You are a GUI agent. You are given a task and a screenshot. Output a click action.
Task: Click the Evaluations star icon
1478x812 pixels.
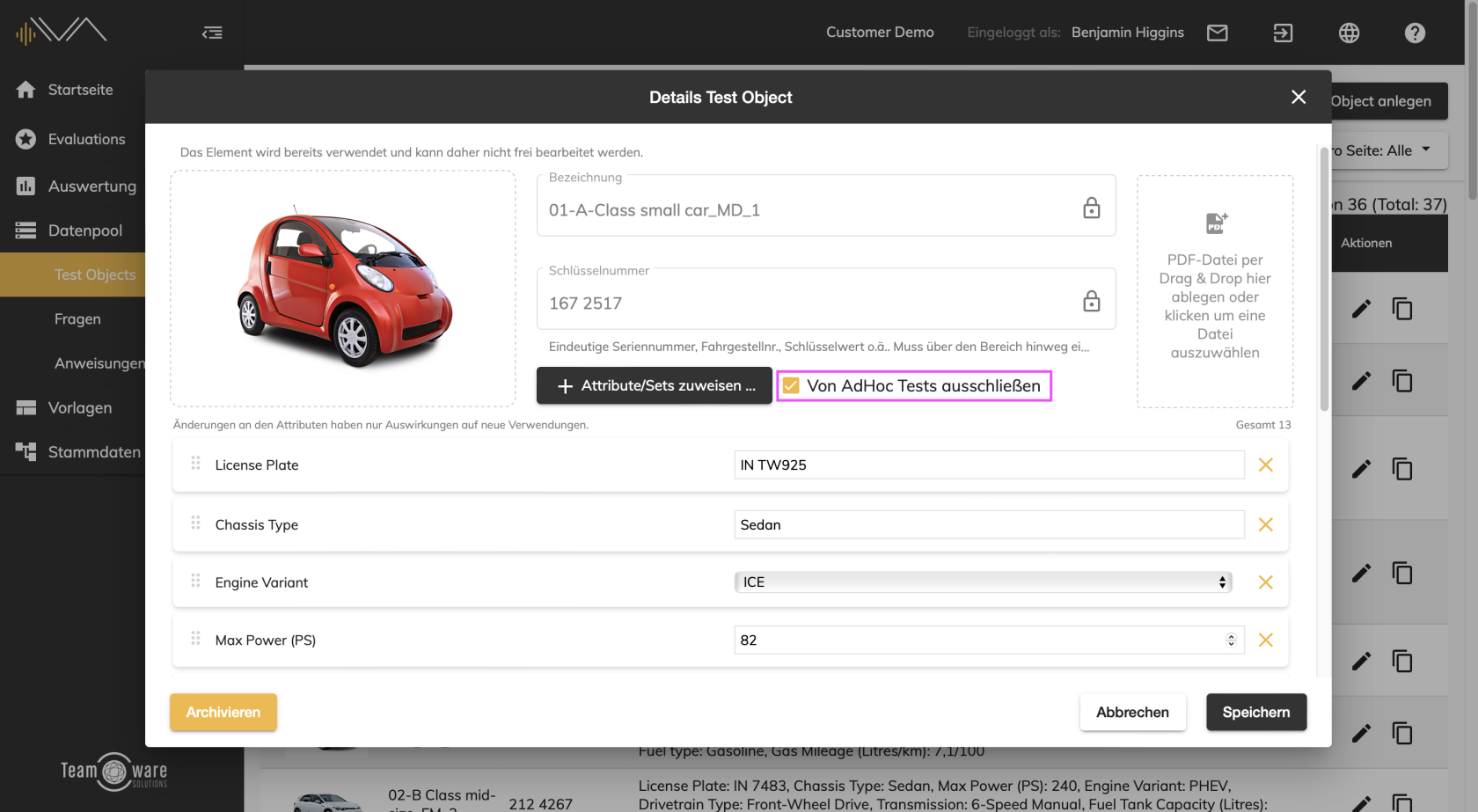[x=26, y=139]
